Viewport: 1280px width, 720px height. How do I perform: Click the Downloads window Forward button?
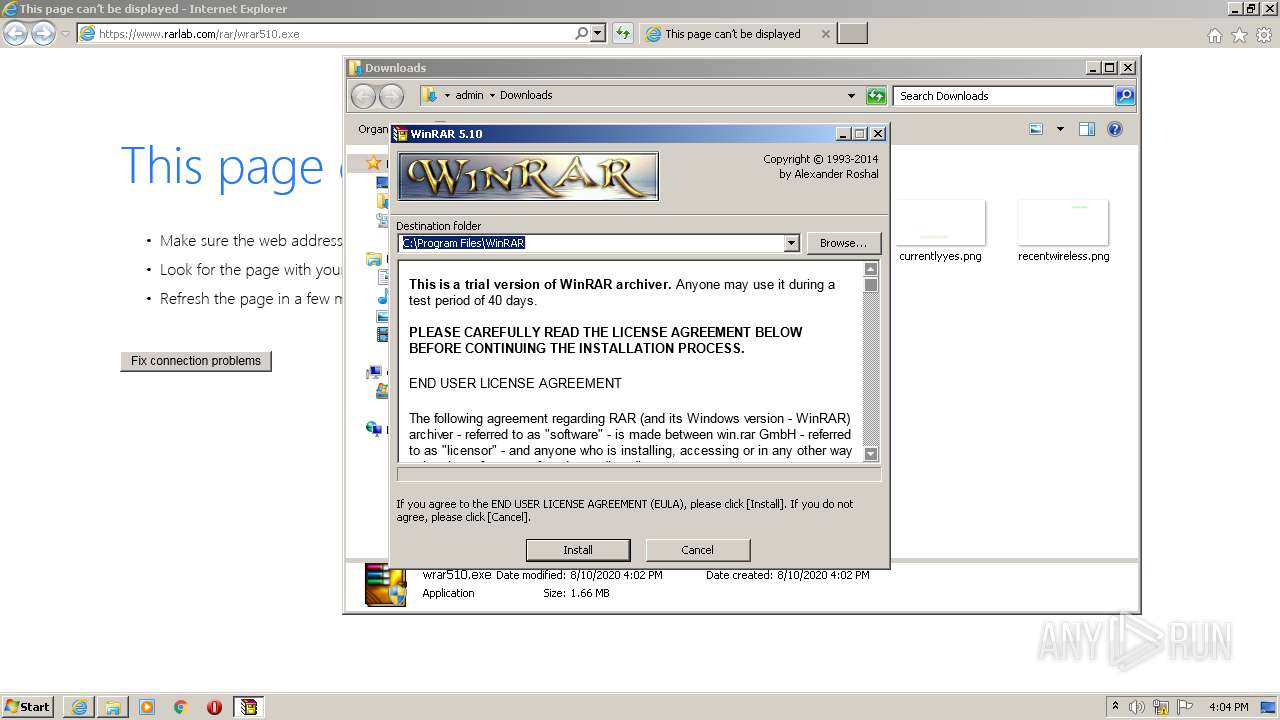[x=391, y=96]
